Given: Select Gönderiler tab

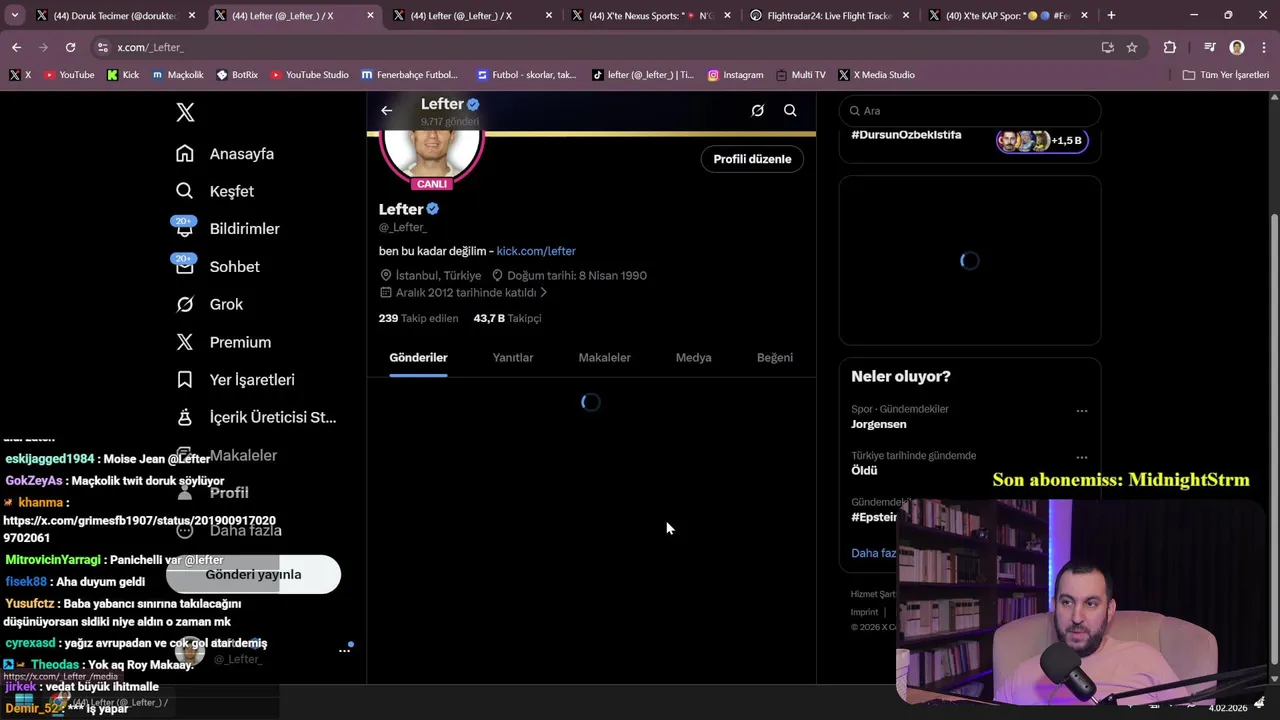Looking at the screenshot, I should tap(418, 358).
